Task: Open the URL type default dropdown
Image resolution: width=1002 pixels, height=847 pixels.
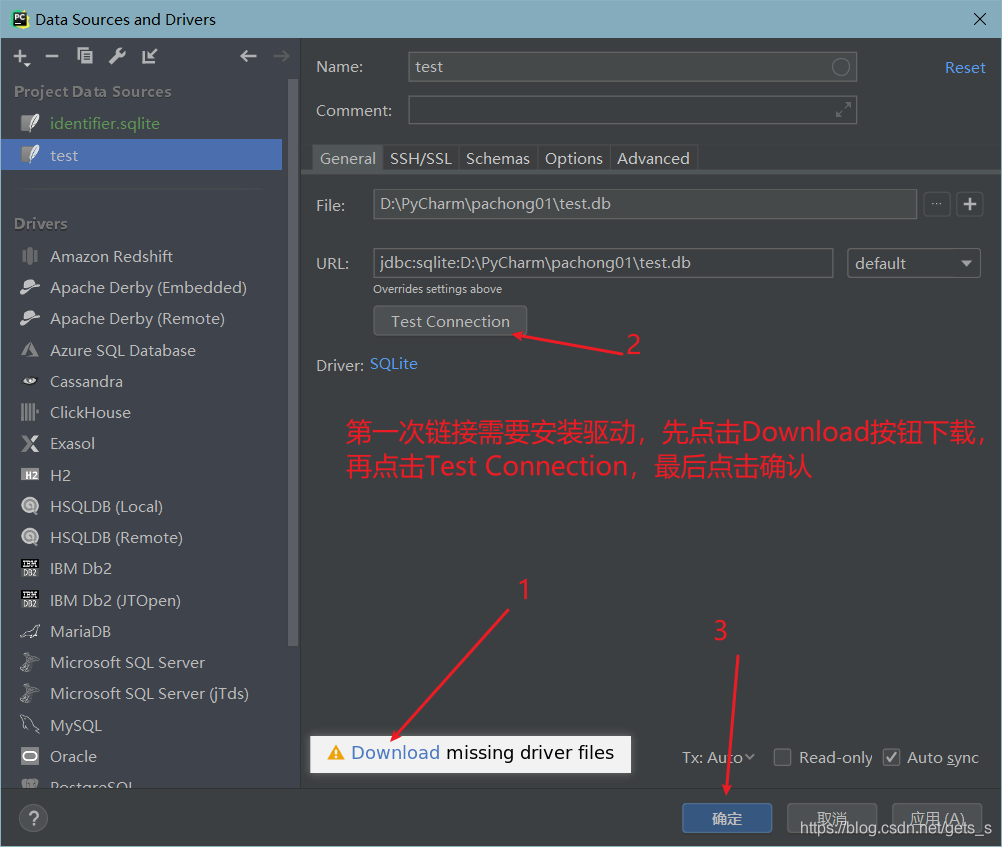Action: (913, 263)
